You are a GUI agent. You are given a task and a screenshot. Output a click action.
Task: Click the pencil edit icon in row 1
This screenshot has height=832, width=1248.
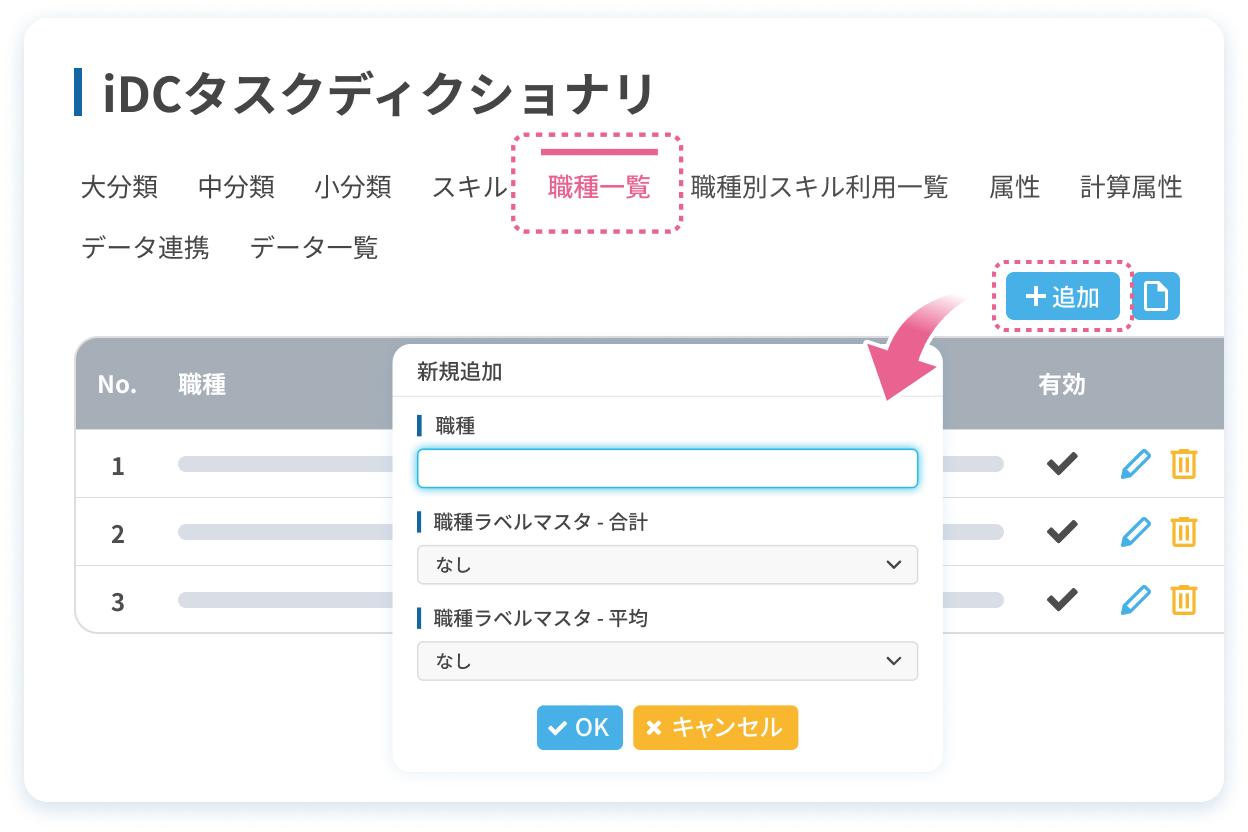(x=1135, y=464)
